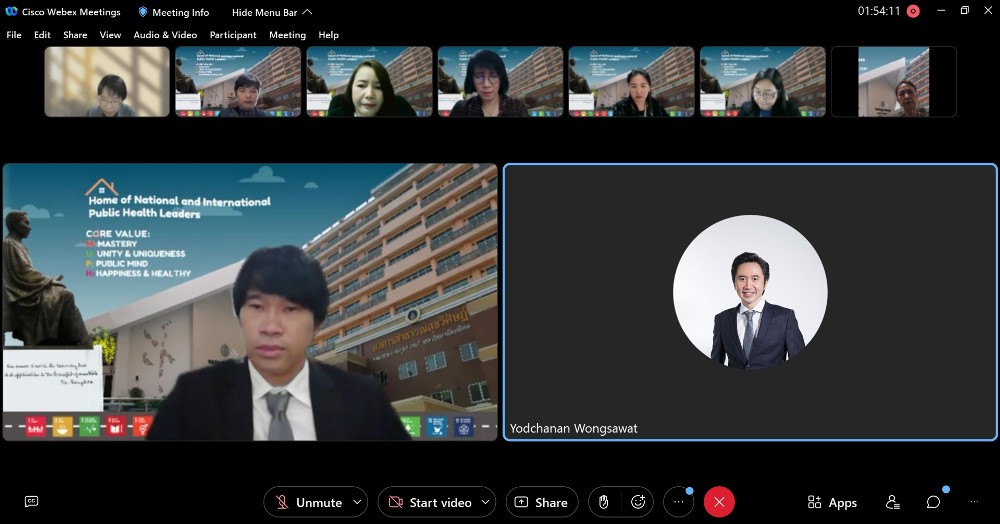Raise hand using the hand icon
The width and height of the screenshot is (1000, 524).
click(604, 502)
